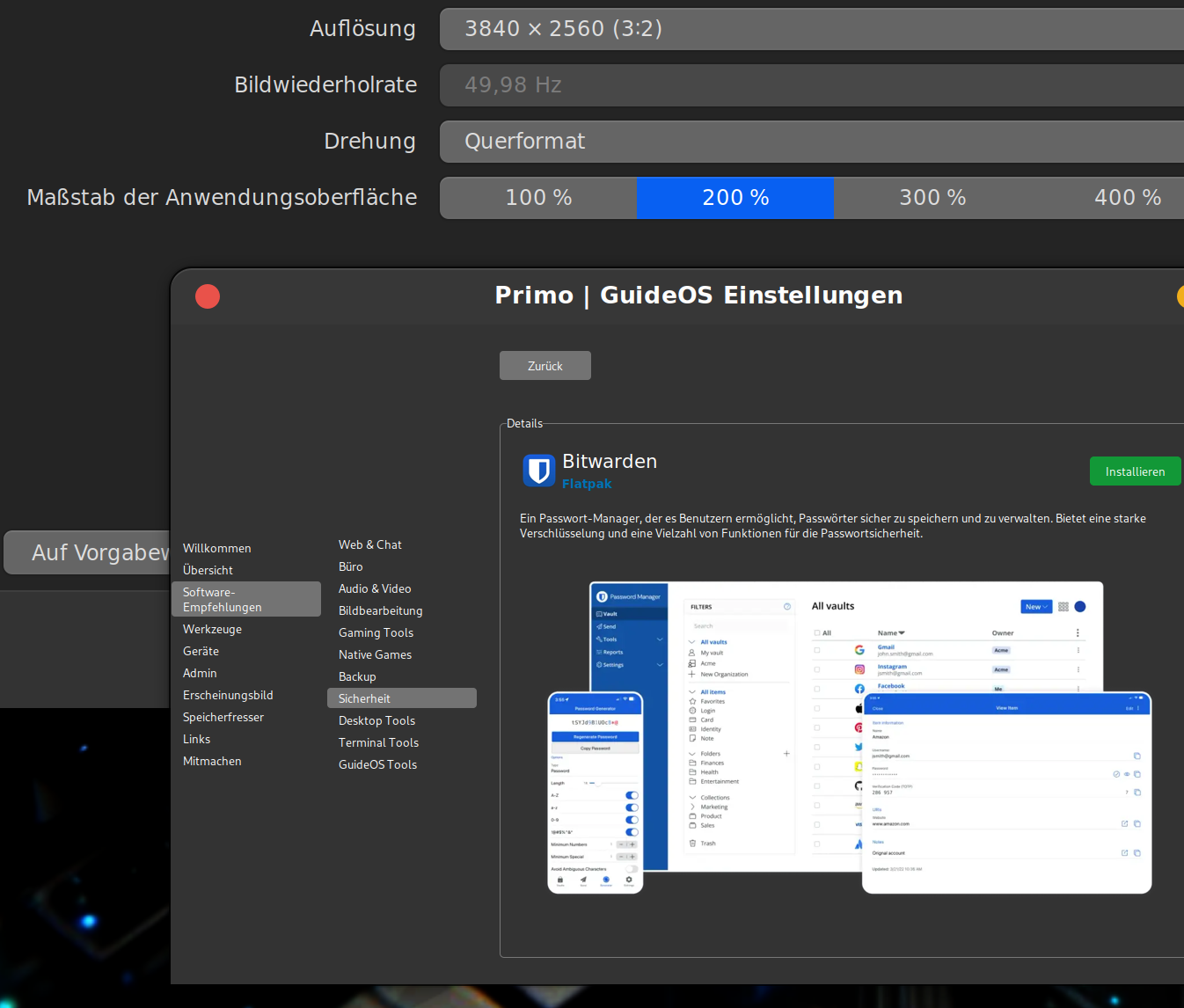Open the Auflösung resolution dropdown
The image size is (1184, 1008).
point(811,29)
